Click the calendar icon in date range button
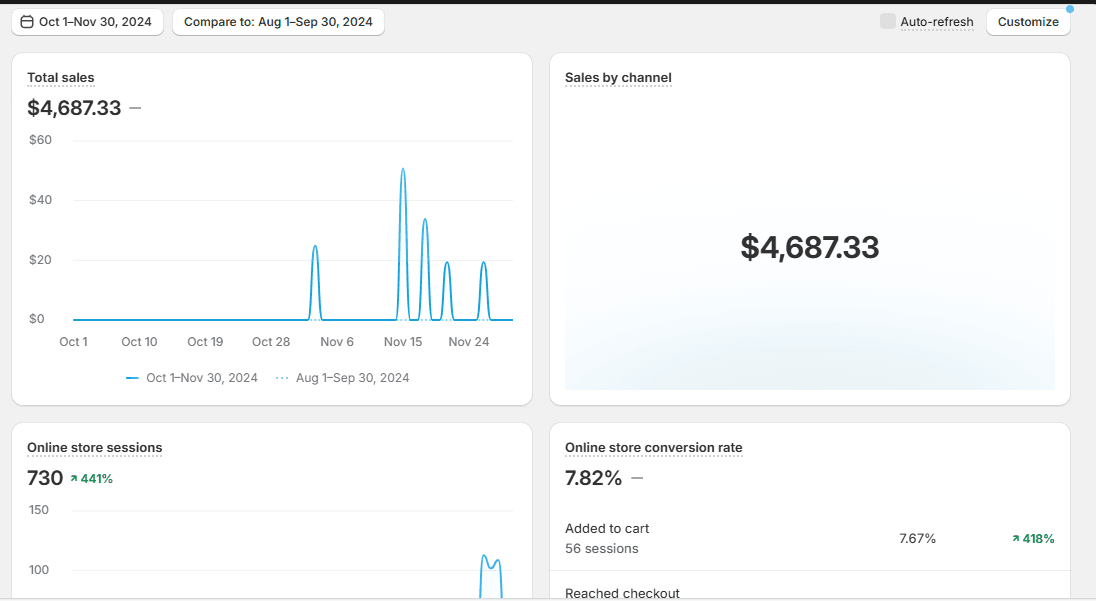The height and width of the screenshot is (601, 1096). (x=27, y=22)
